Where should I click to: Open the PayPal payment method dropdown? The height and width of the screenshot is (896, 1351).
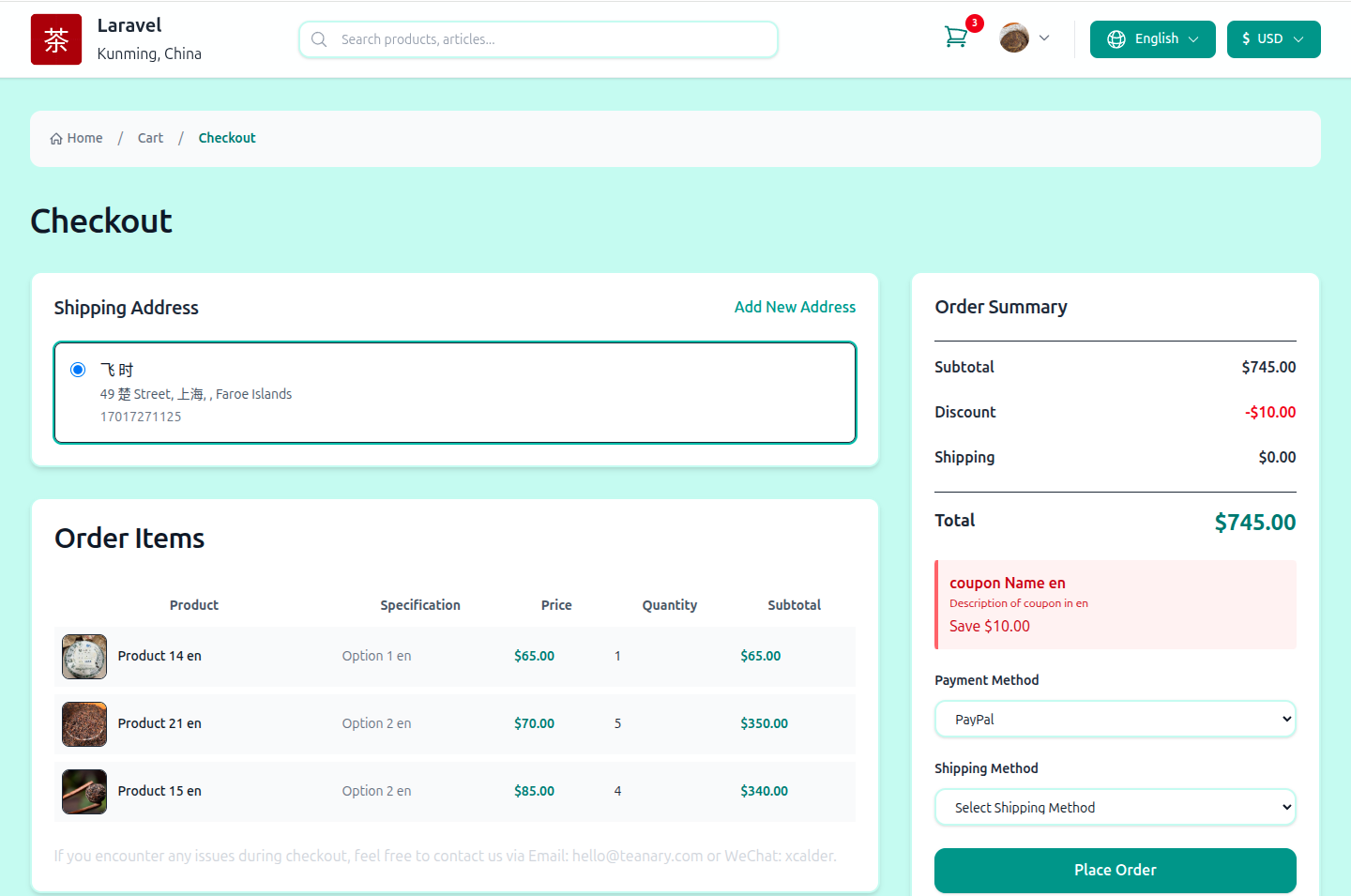point(1115,720)
